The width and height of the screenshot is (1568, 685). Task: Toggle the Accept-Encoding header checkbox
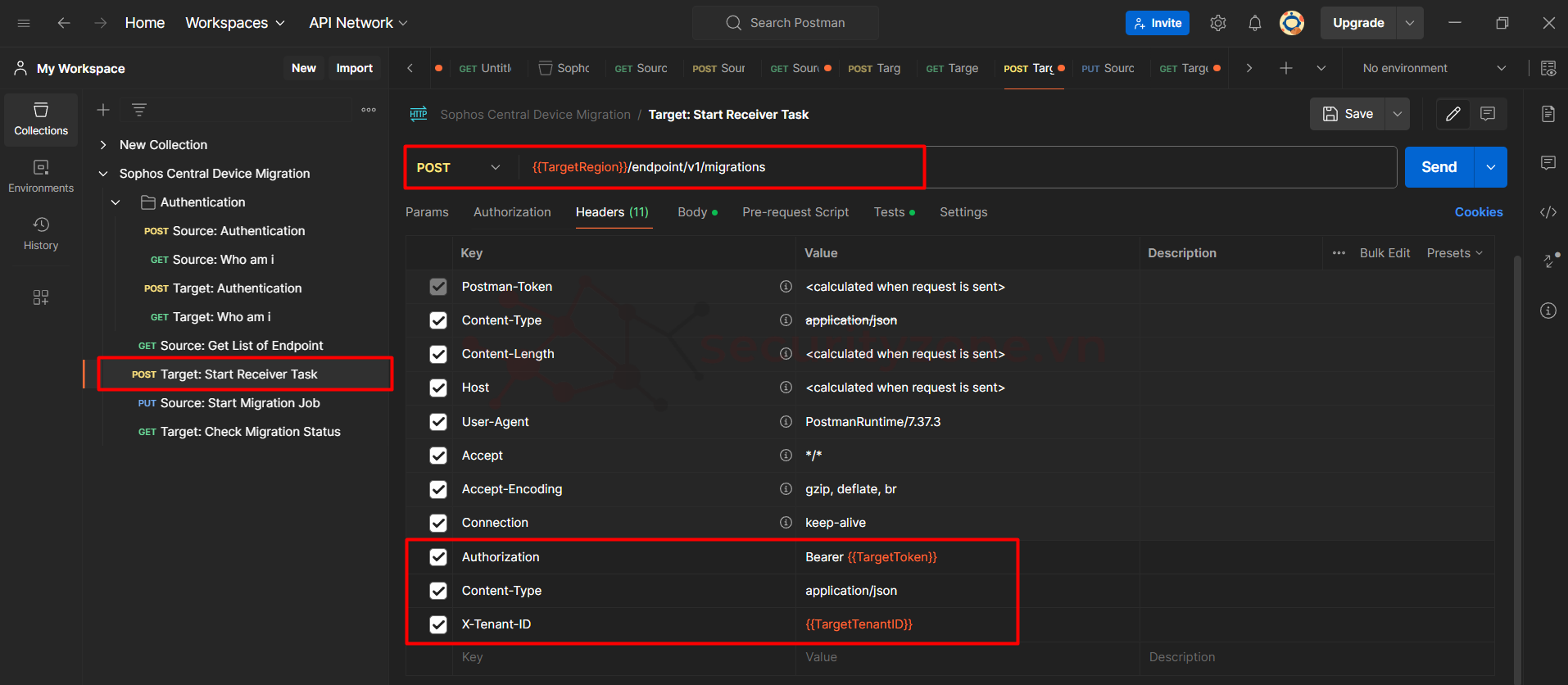click(x=438, y=489)
